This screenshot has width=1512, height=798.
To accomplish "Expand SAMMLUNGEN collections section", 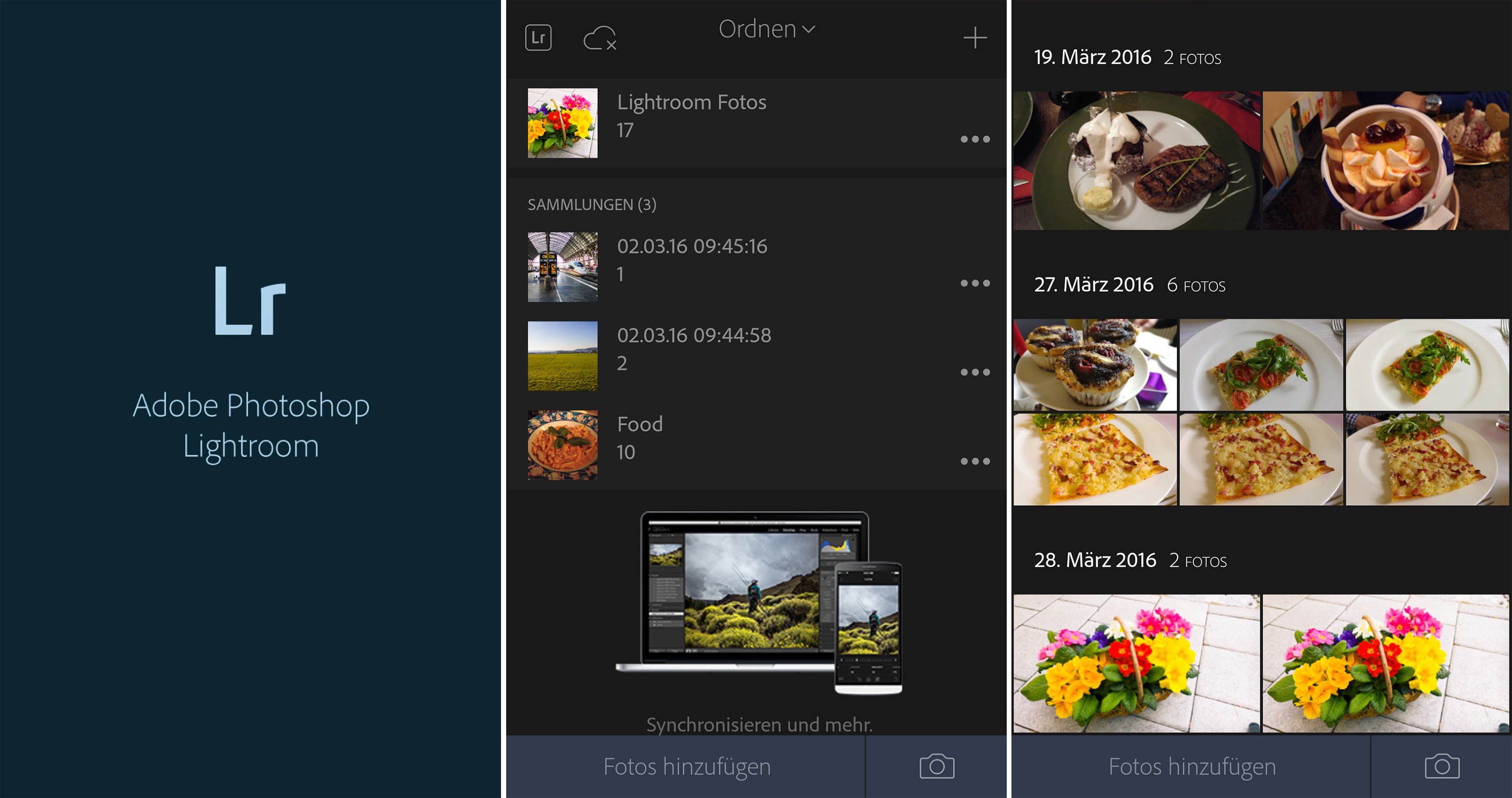I will tap(592, 203).
